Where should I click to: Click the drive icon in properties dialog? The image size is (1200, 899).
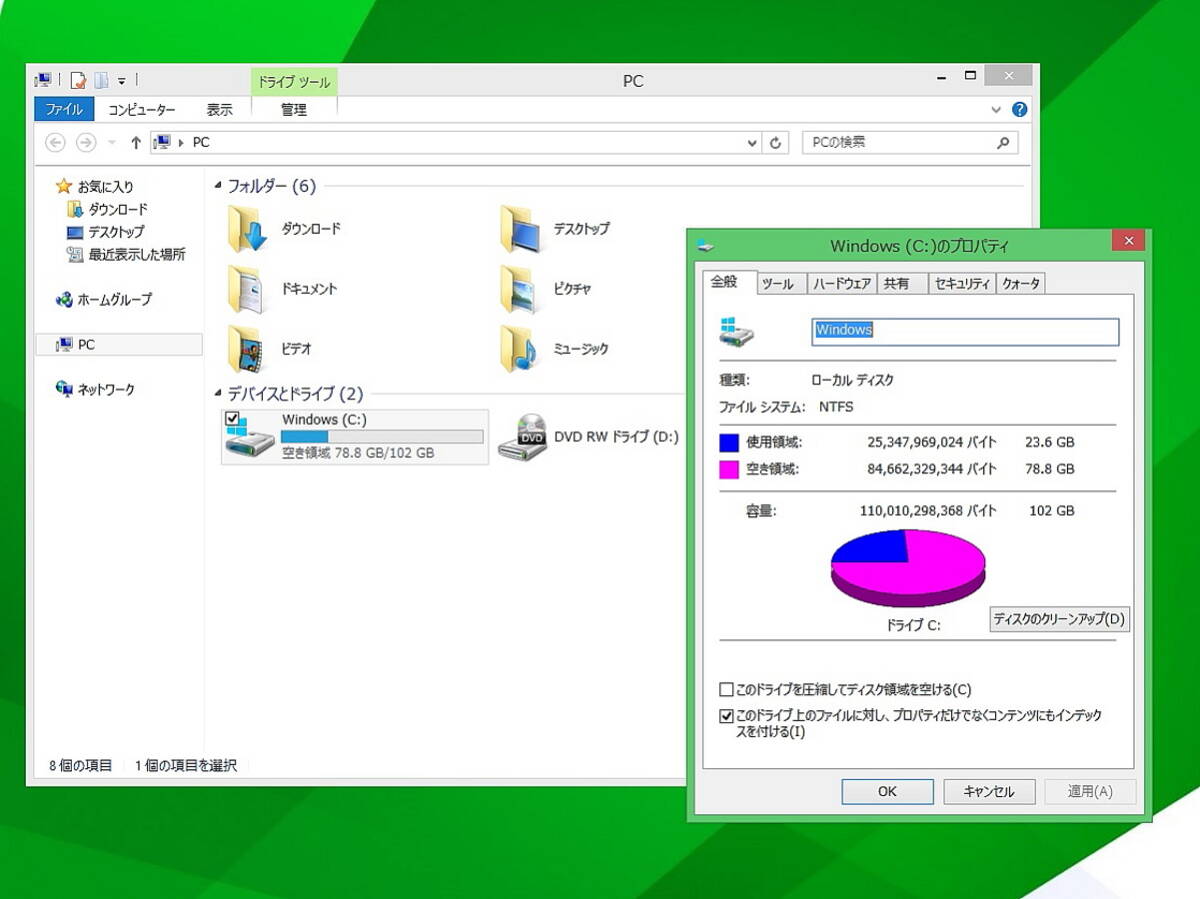736,332
